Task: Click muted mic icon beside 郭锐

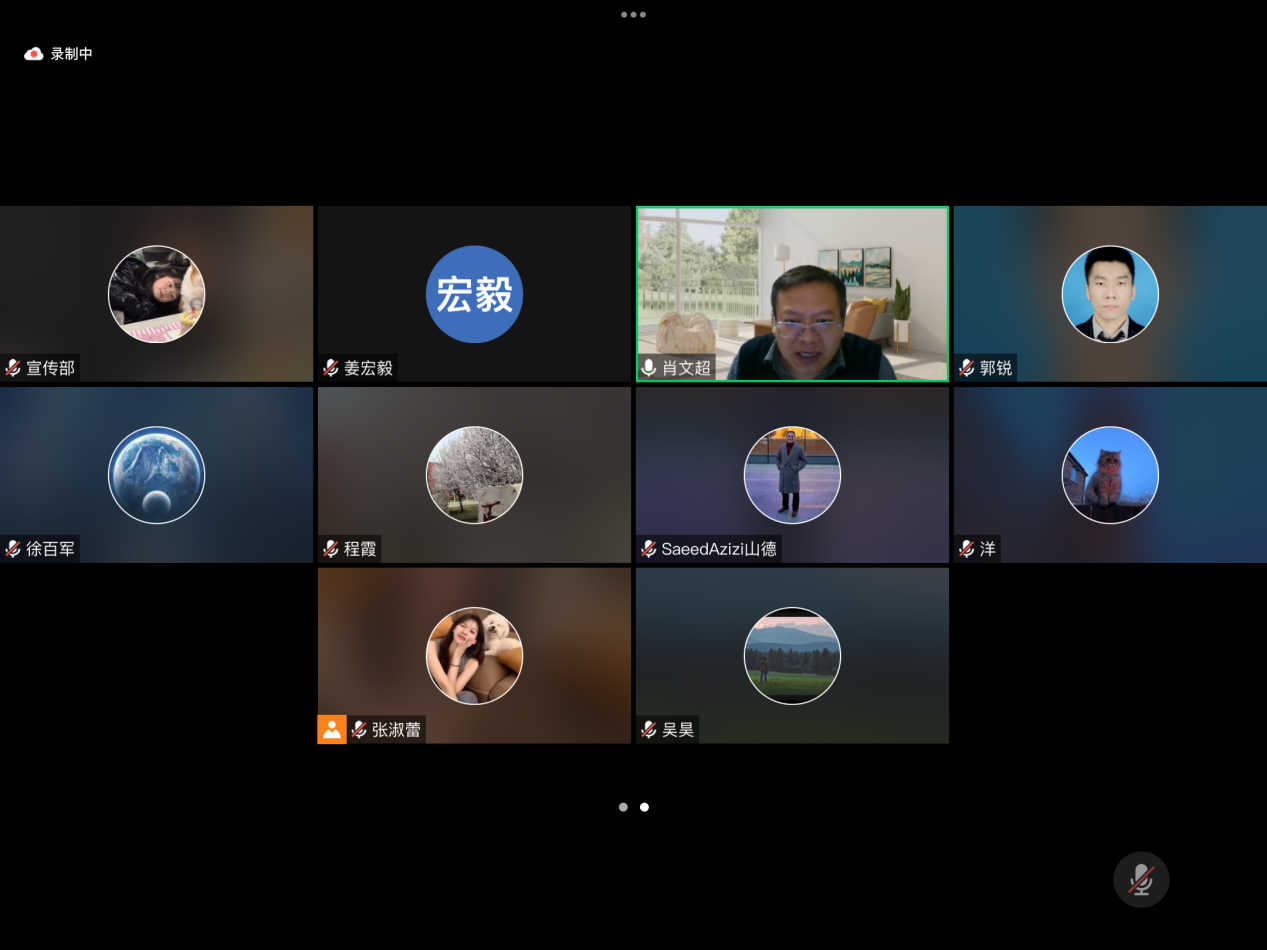Action: (967, 368)
